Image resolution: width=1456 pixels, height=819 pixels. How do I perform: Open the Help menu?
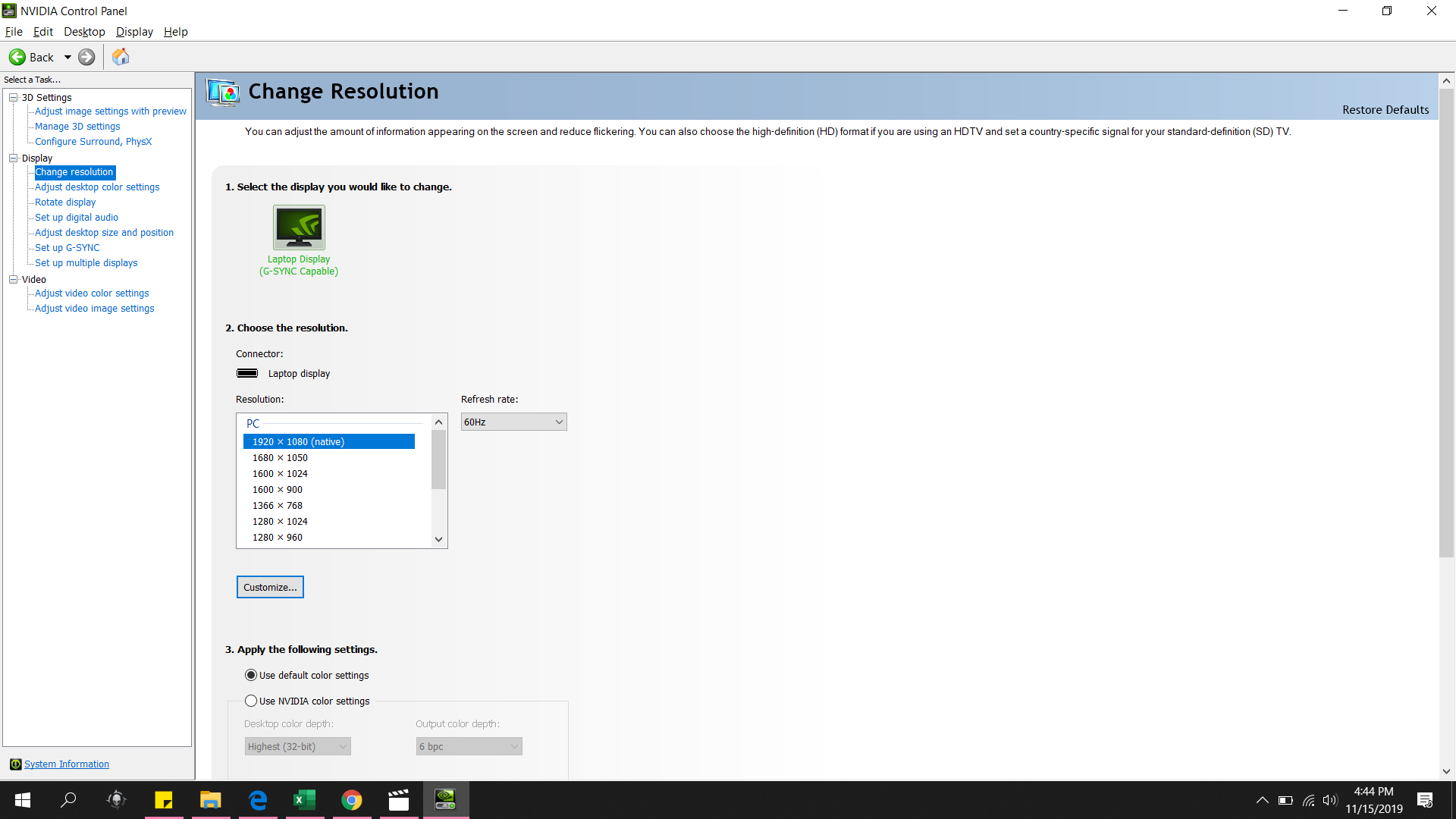pos(175,31)
